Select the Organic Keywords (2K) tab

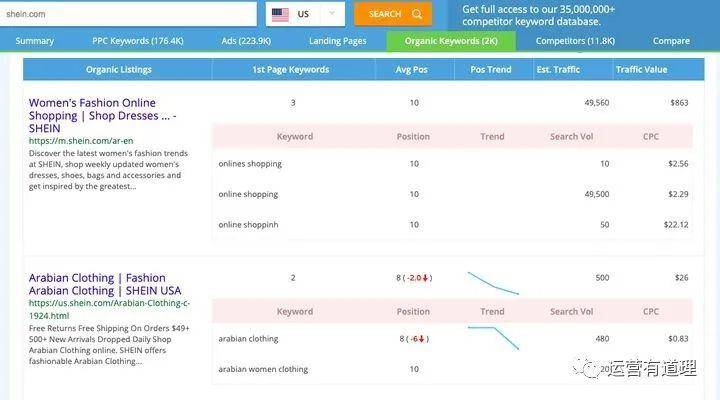coord(451,41)
